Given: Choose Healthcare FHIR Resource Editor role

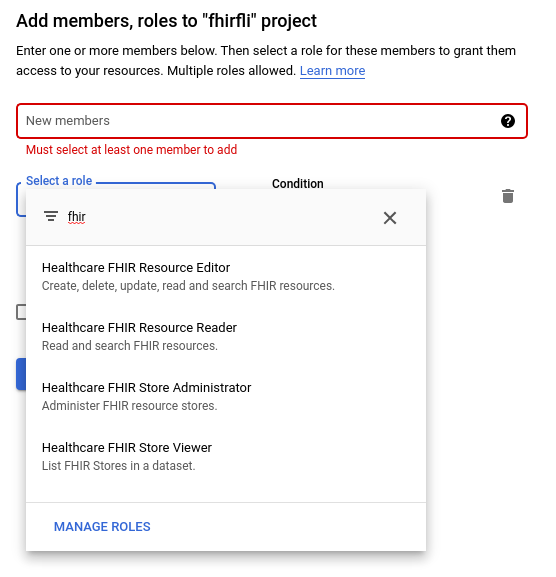Looking at the screenshot, I should (x=226, y=276).
